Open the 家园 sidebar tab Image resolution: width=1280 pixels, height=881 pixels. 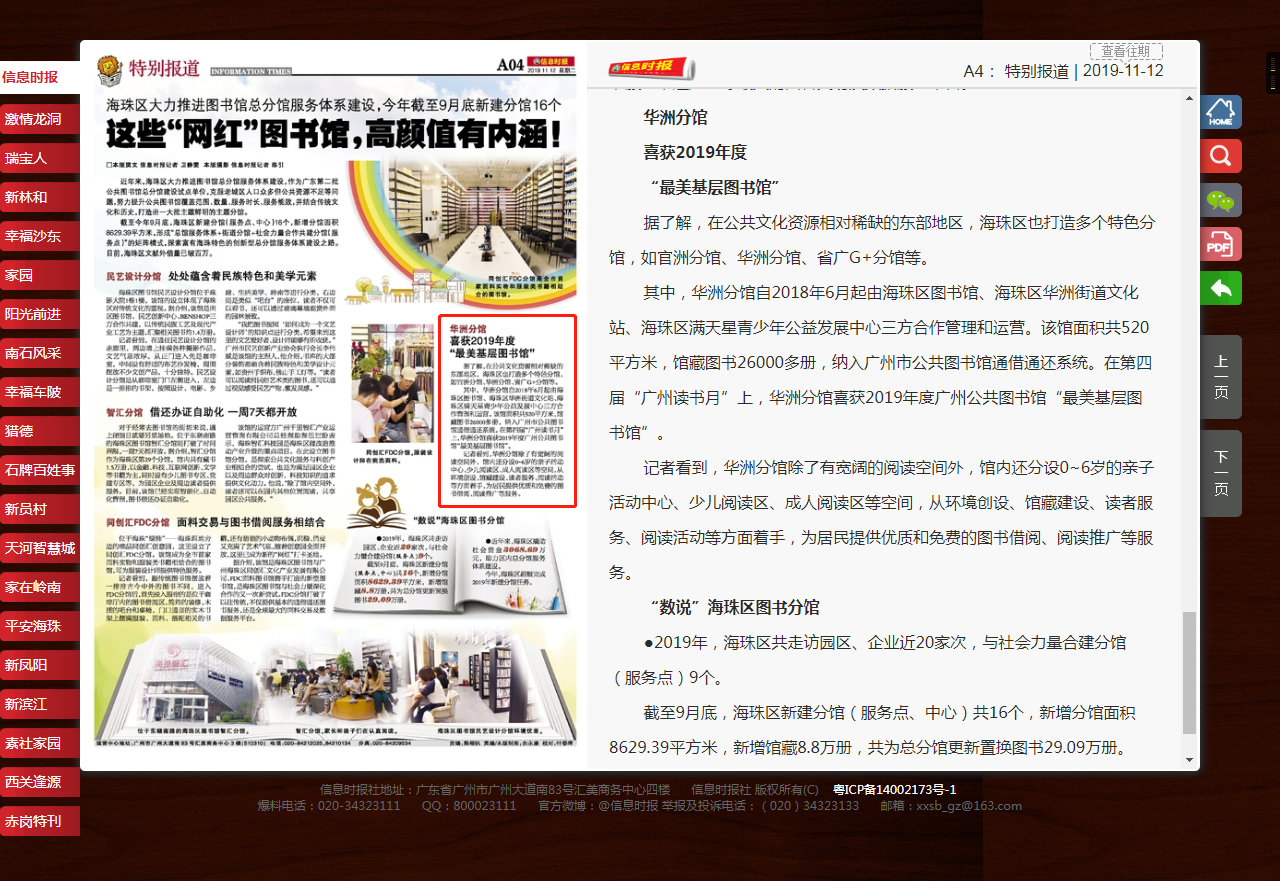point(40,275)
